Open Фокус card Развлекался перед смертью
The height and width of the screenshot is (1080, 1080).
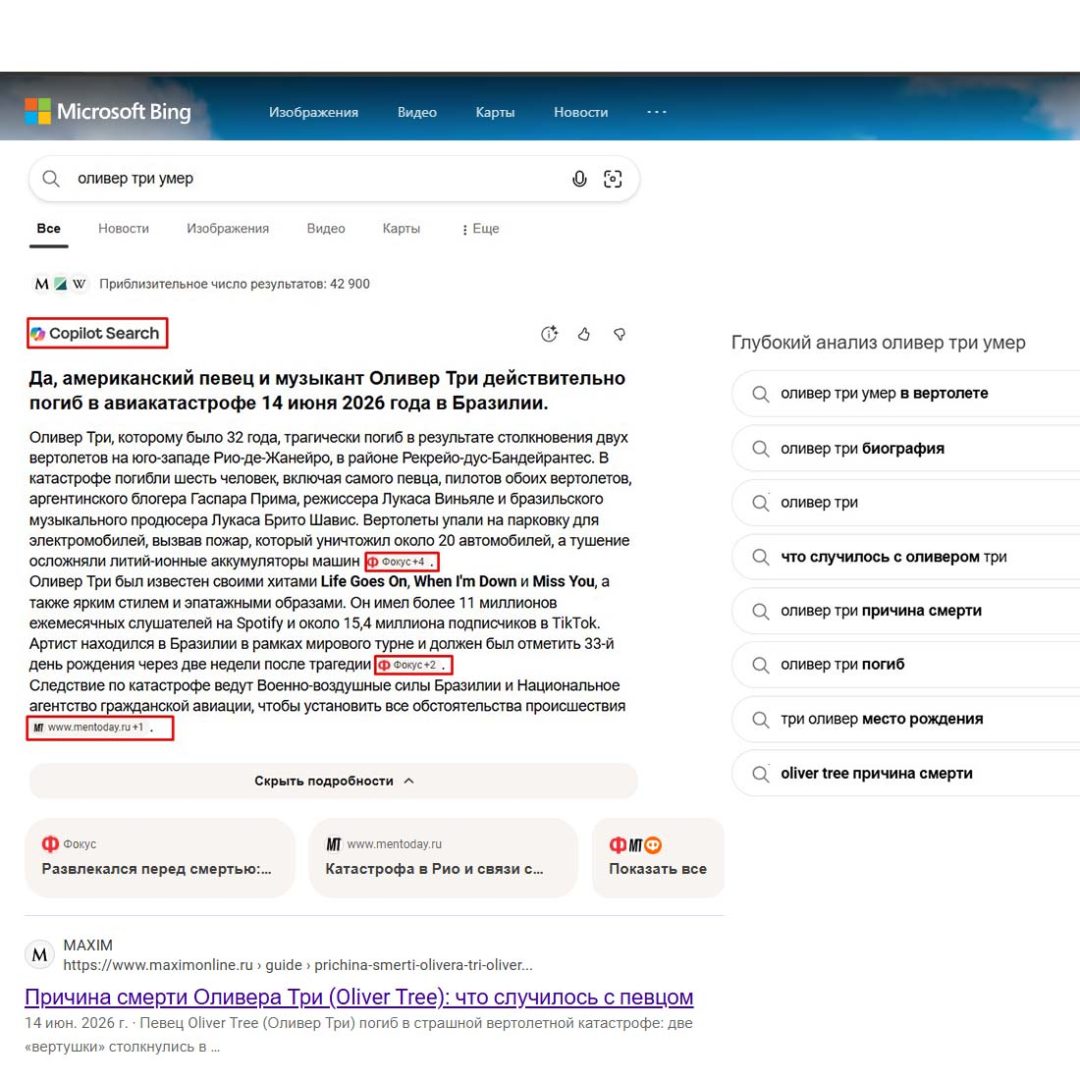point(160,858)
